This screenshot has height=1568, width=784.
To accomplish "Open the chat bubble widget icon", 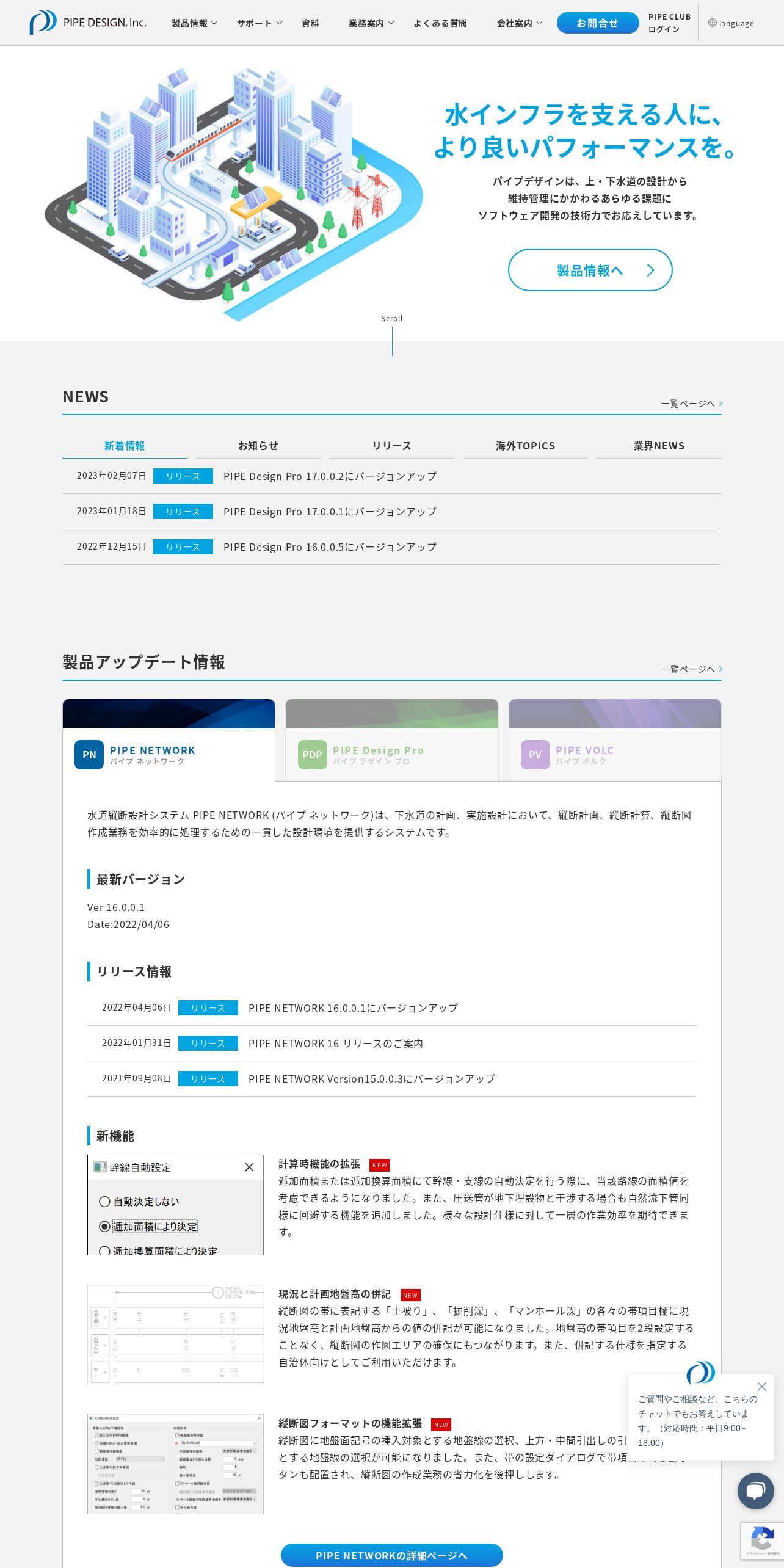I will [755, 1490].
